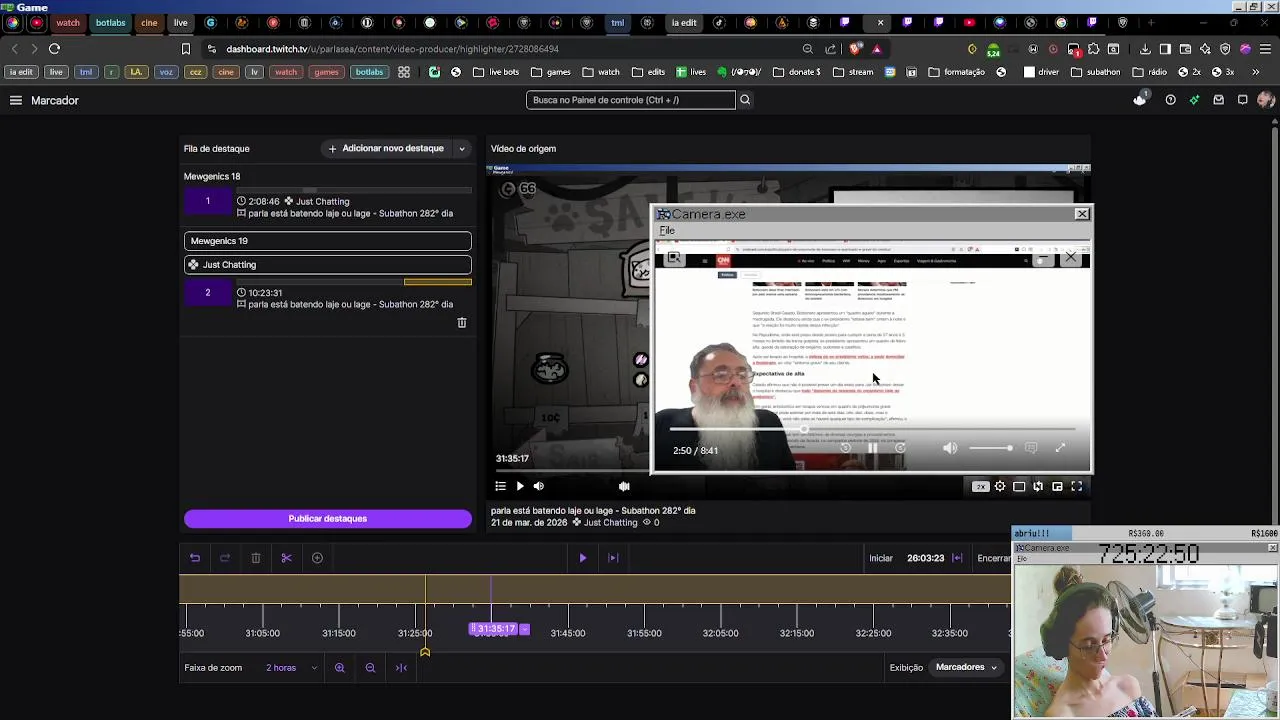Enter fullscreen for source video
This screenshot has width=1280, height=720.
(x=1077, y=486)
